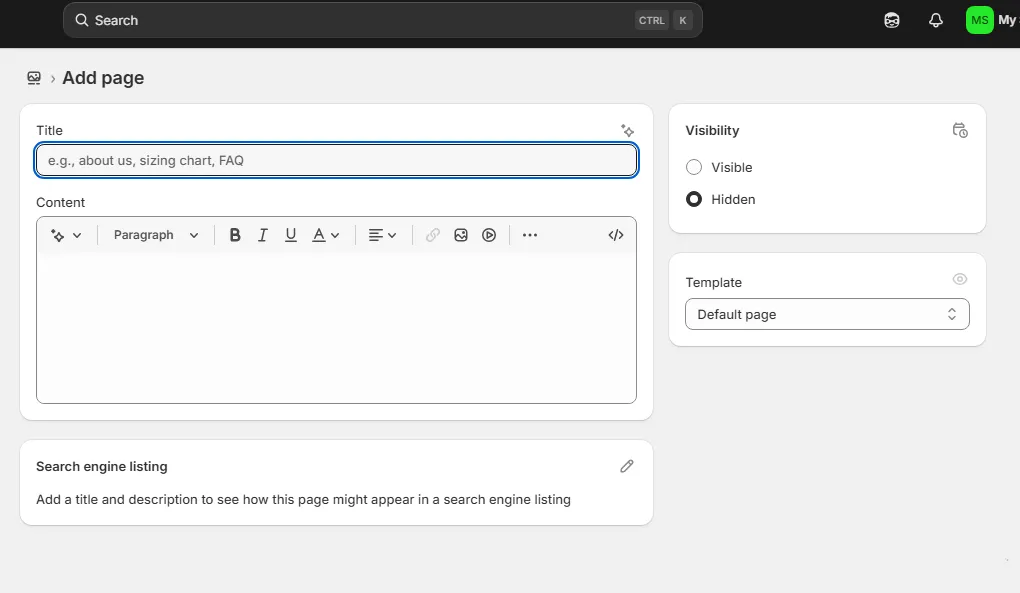Expand the text alignment options
The image size is (1020, 593).
pos(382,234)
